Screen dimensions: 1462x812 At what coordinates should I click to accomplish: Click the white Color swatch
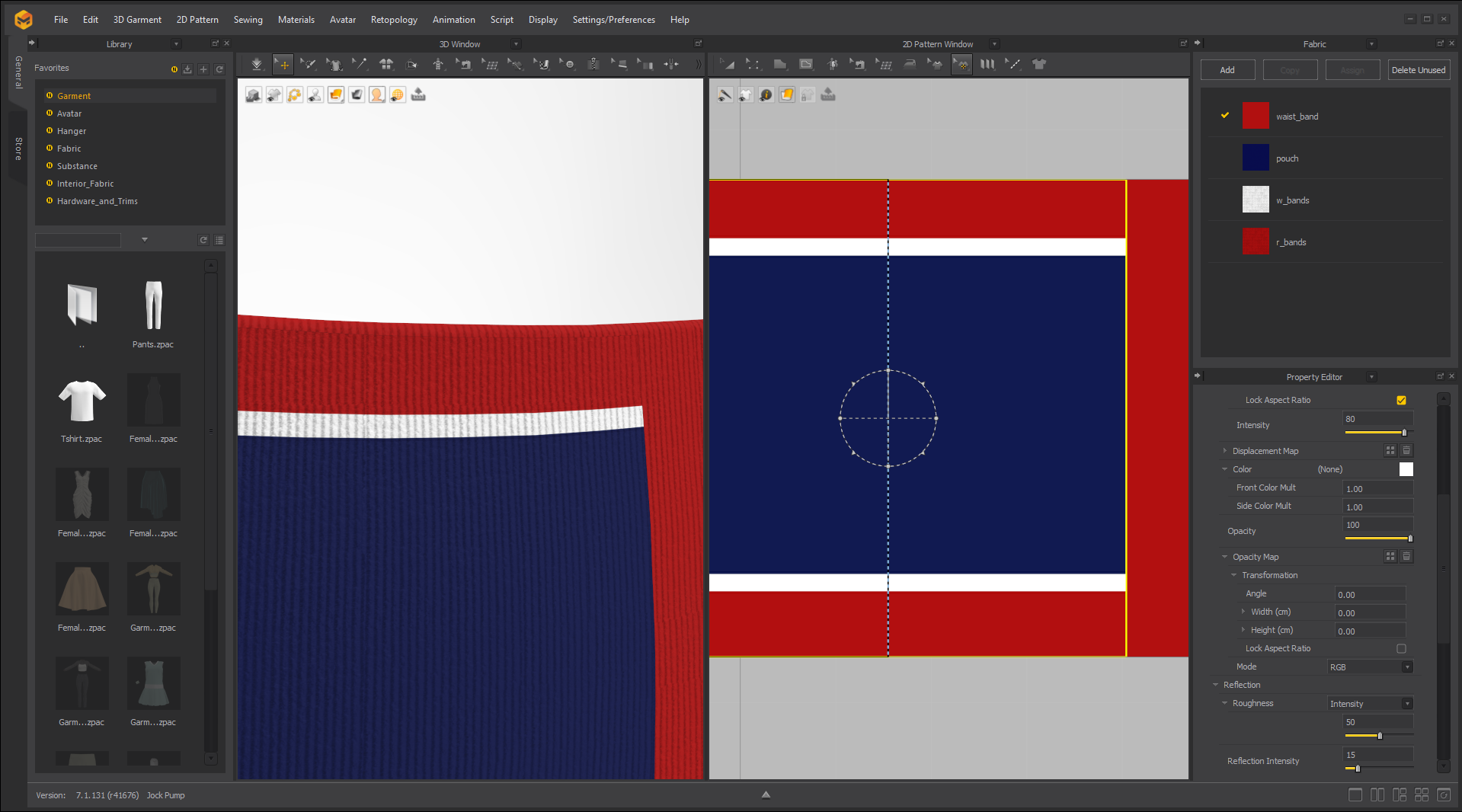pos(1406,469)
